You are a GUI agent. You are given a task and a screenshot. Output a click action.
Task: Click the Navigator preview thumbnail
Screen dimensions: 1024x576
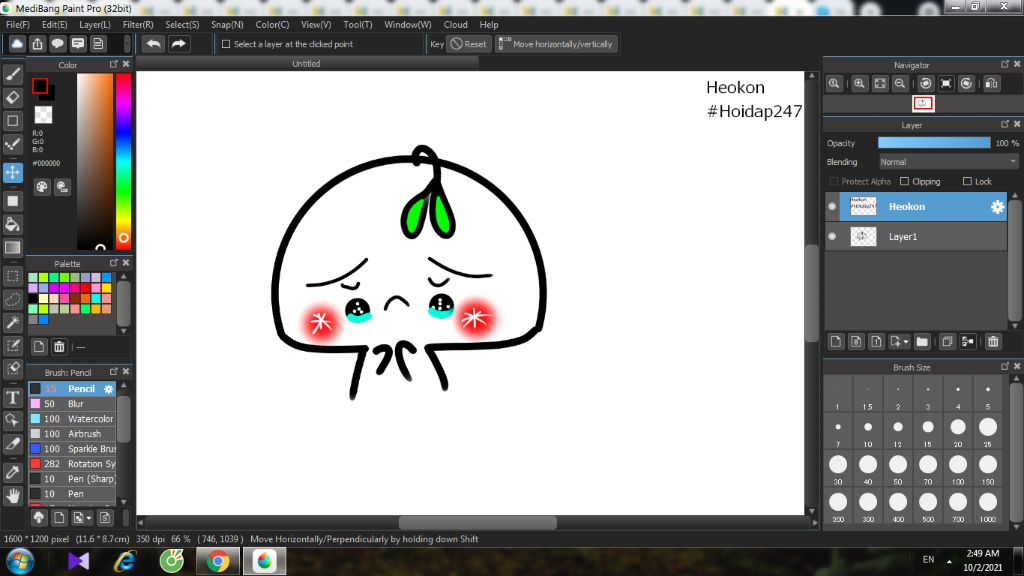pyautogui.click(x=923, y=103)
